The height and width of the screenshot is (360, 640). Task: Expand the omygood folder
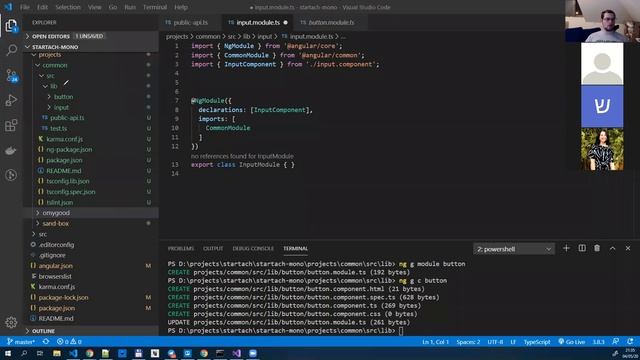[x=56, y=213]
